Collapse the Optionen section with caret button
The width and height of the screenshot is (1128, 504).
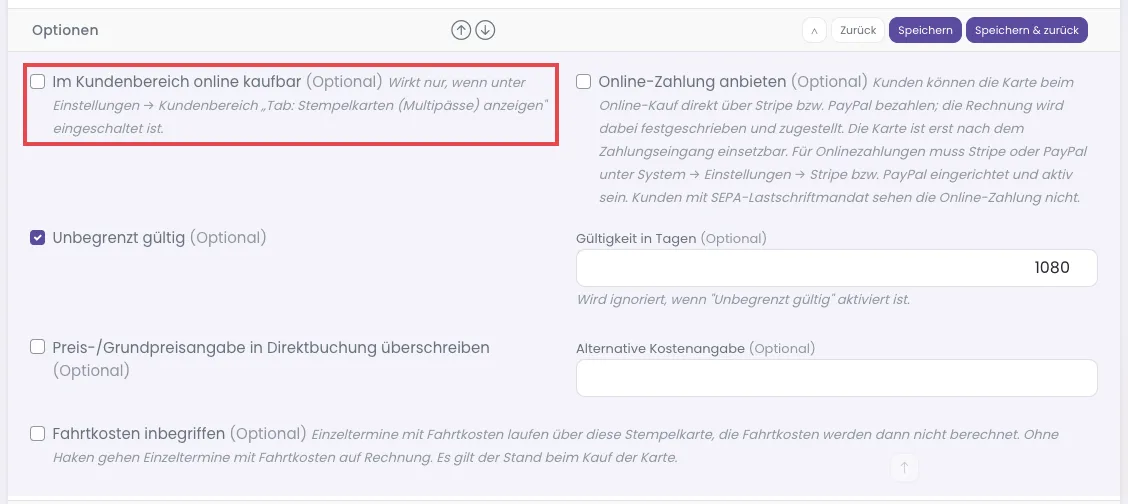coord(814,30)
